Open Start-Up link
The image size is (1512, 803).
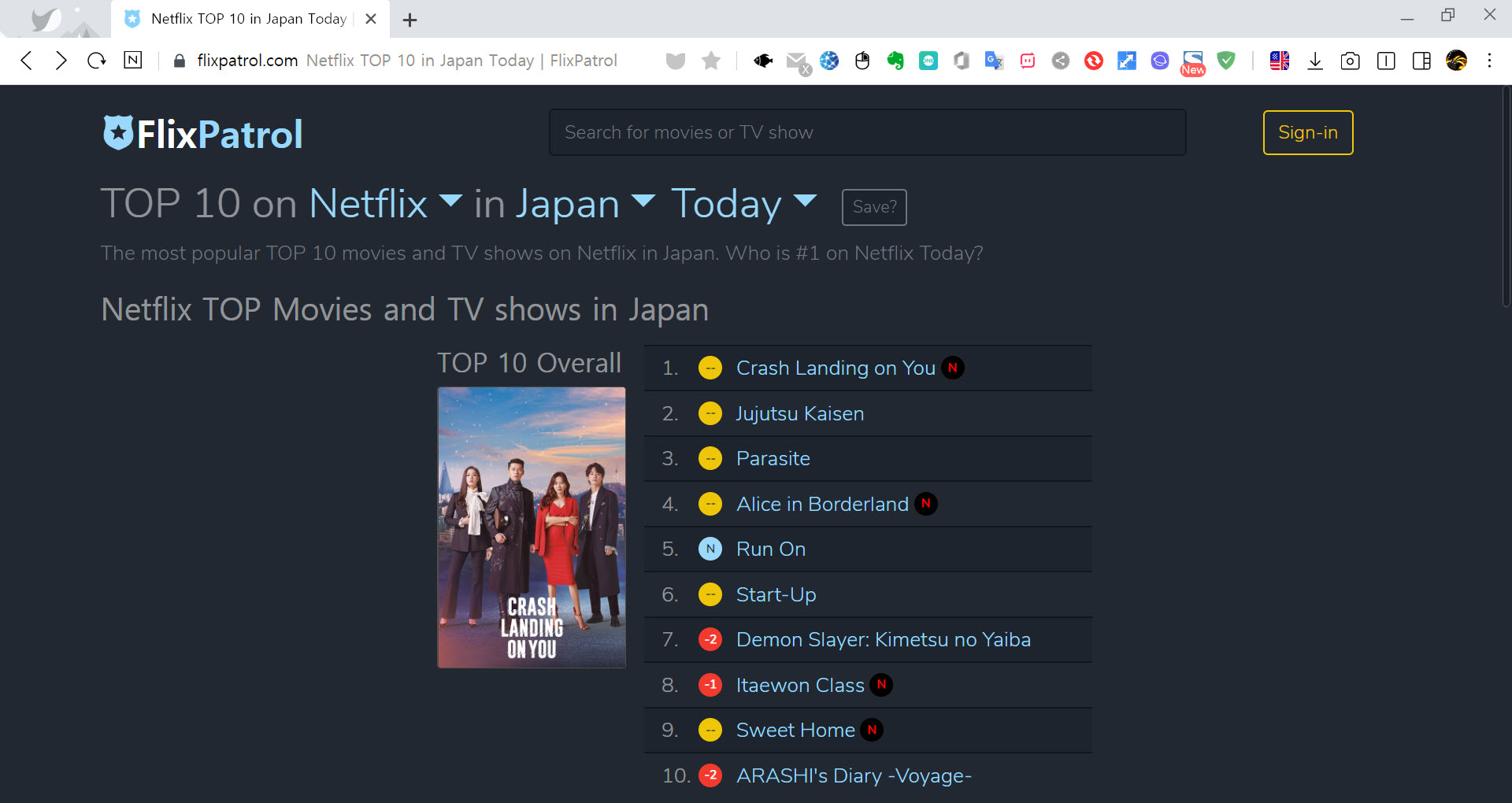click(x=776, y=594)
